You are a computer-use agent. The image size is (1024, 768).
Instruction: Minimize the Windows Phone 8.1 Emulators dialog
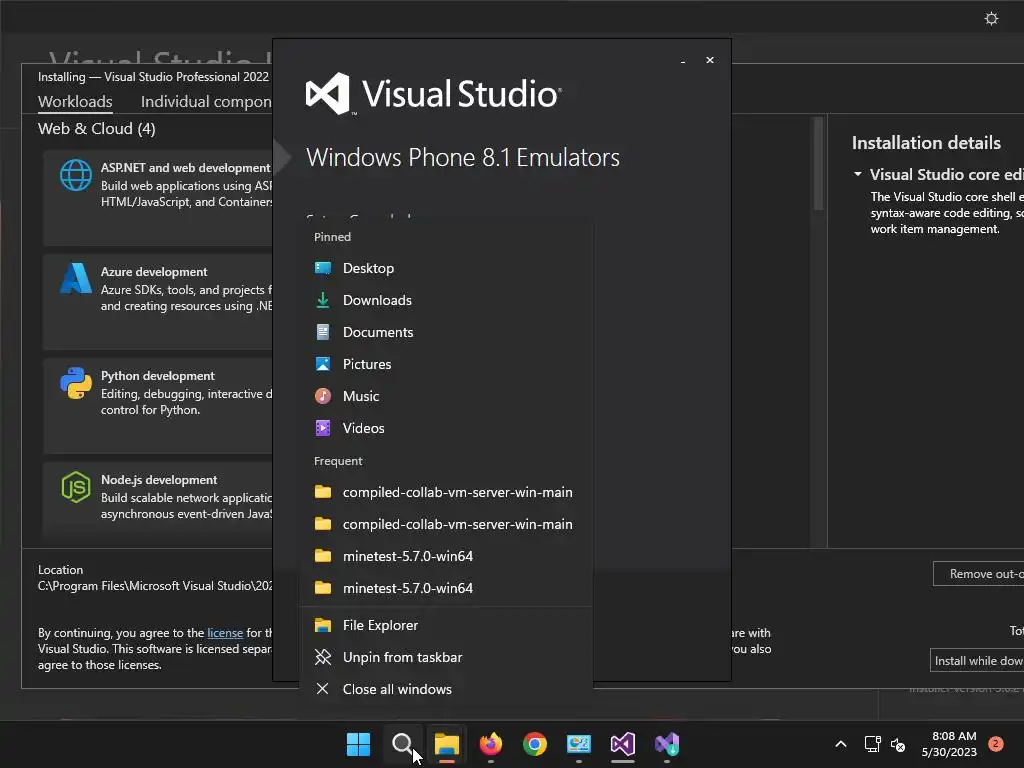pyautogui.click(x=682, y=60)
